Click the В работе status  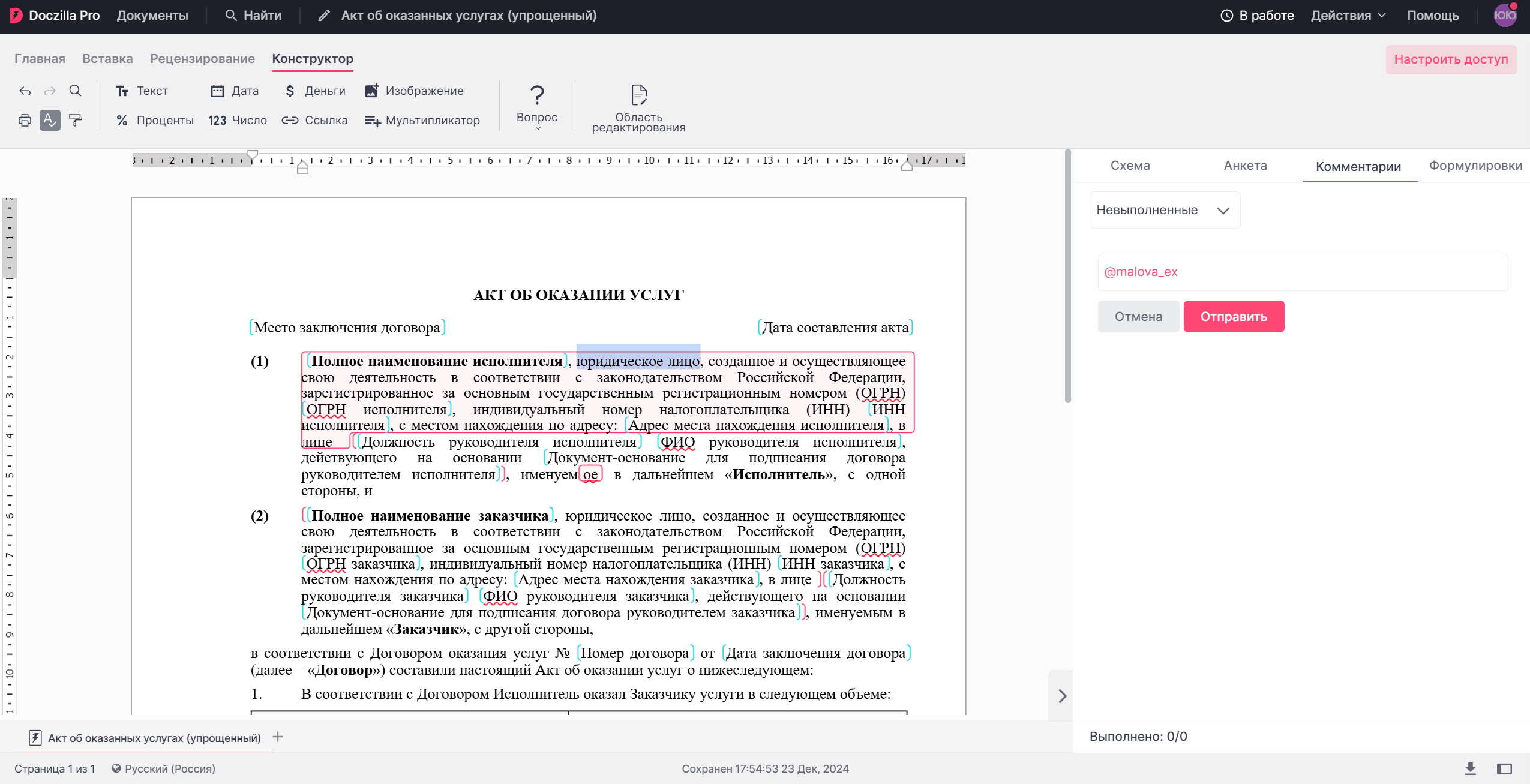coord(1257,16)
